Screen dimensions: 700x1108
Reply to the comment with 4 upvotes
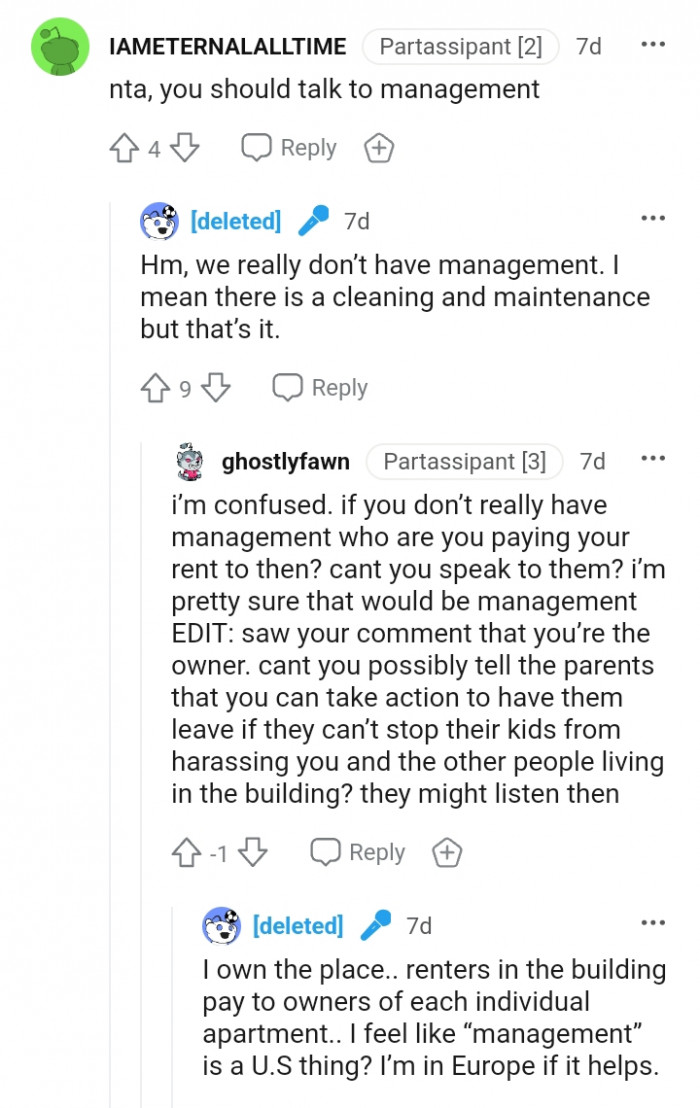(x=289, y=147)
